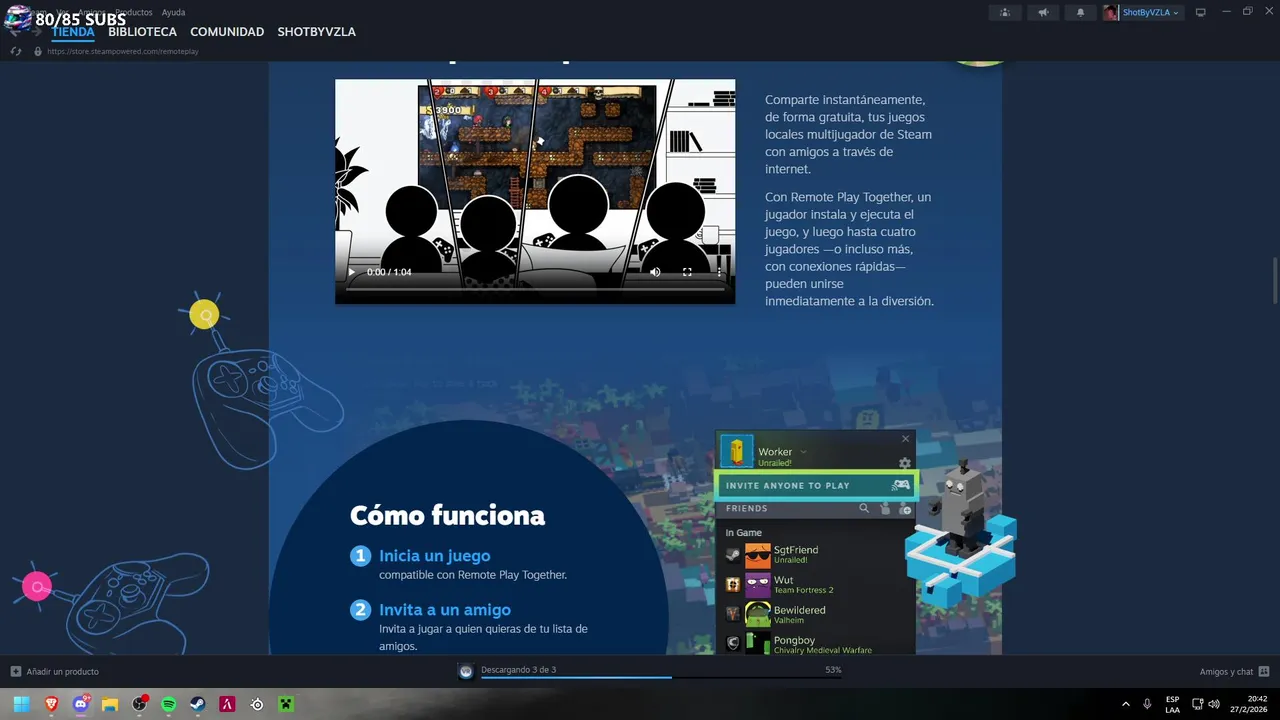Play the Remote Play Together video
Image resolution: width=1280 pixels, height=720 pixels.
coord(351,272)
